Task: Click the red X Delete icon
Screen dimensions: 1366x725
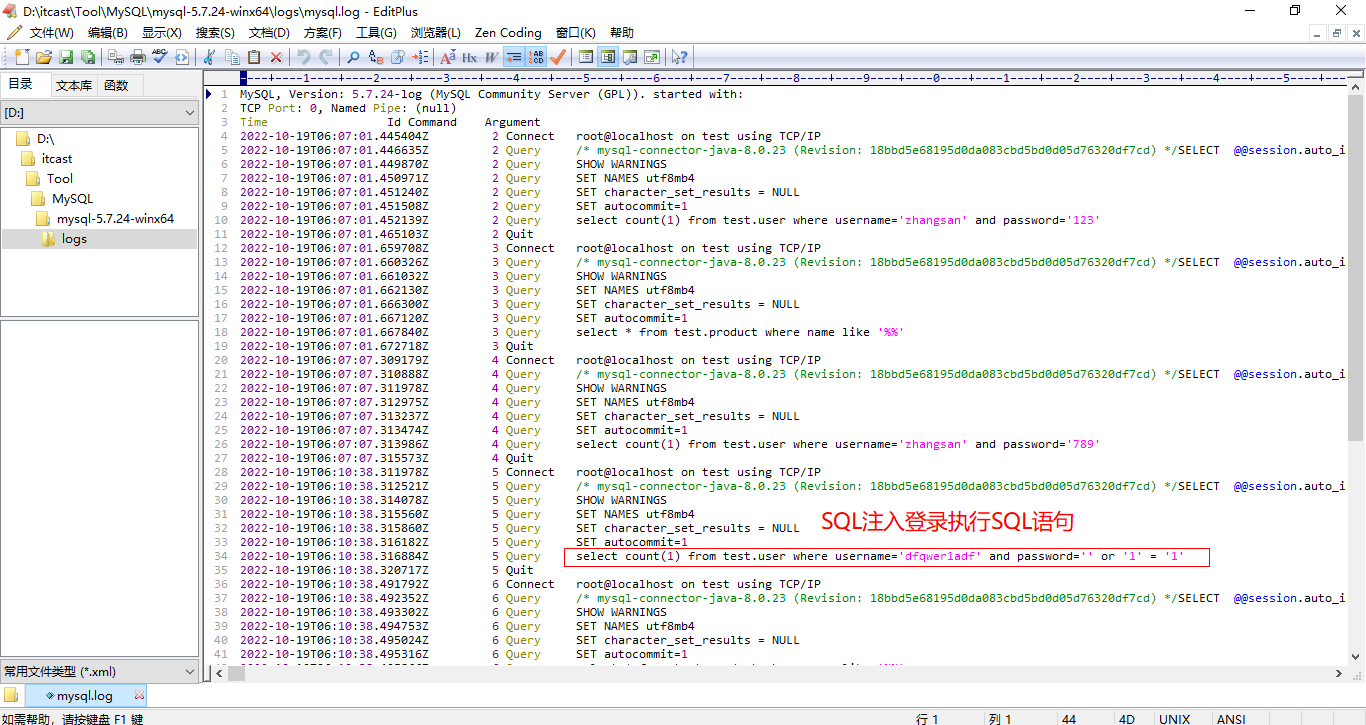Action: [x=276, y=57]
